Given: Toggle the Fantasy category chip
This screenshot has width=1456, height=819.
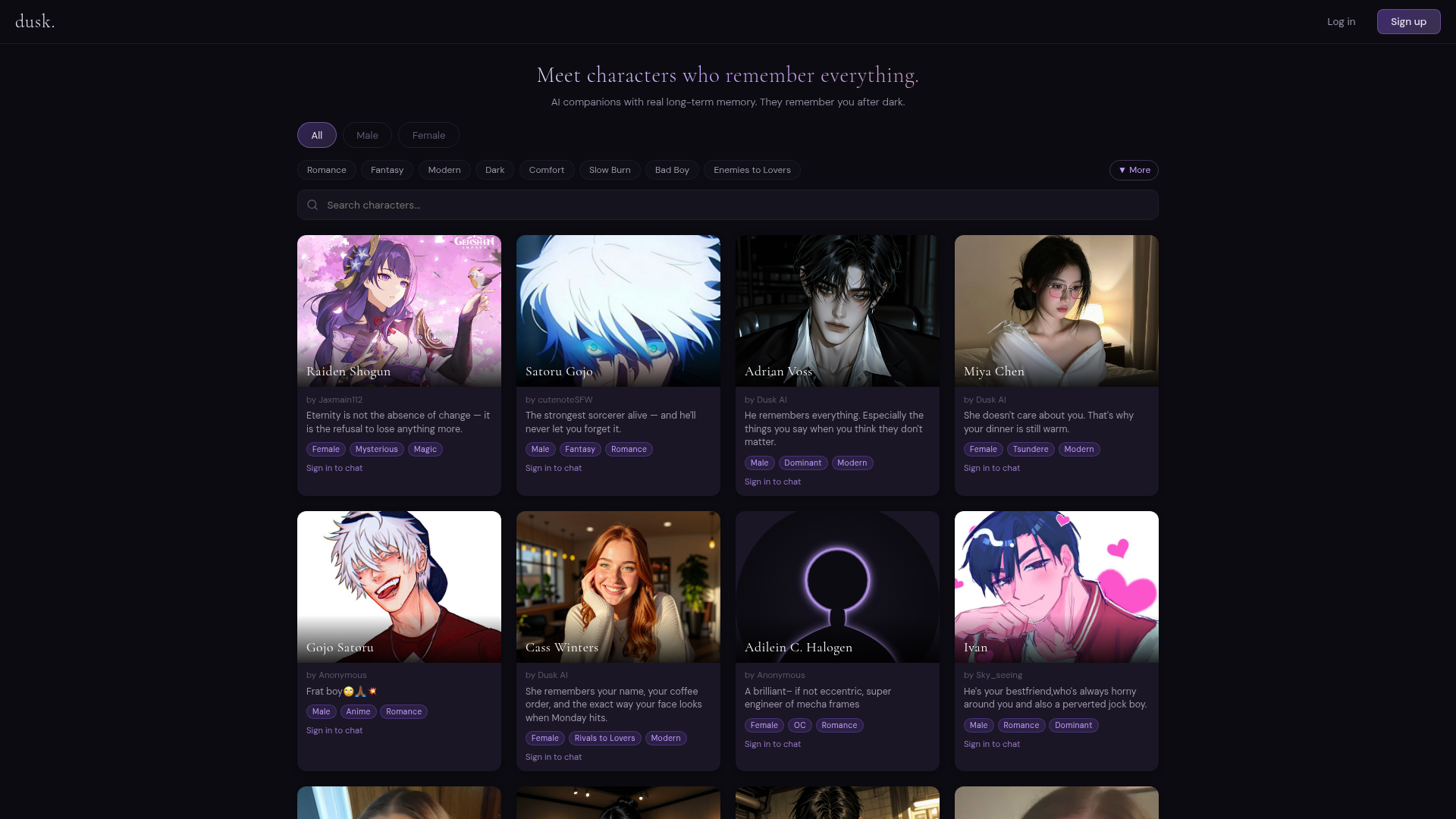Looking at the screenshot, I should (387, 170).
